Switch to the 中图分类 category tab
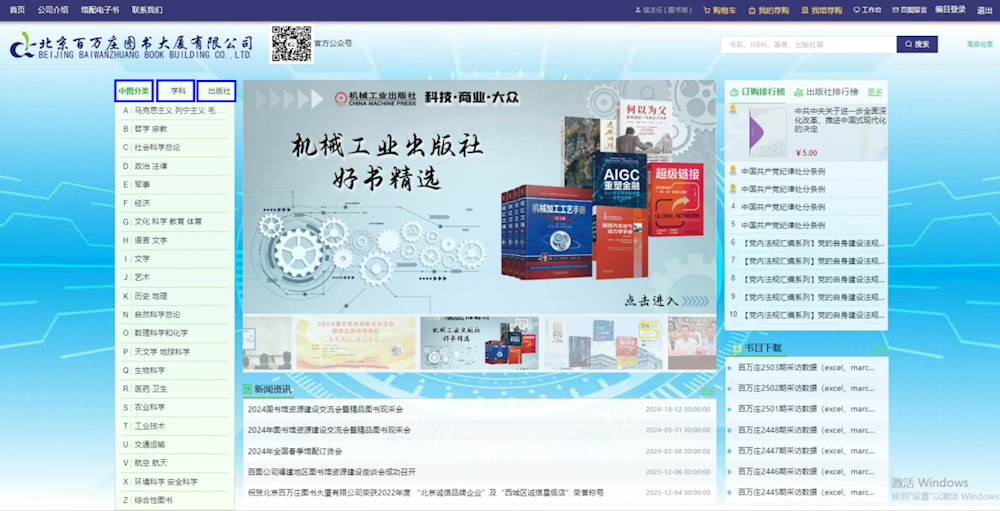1000x511 pixels. [134, 91]
